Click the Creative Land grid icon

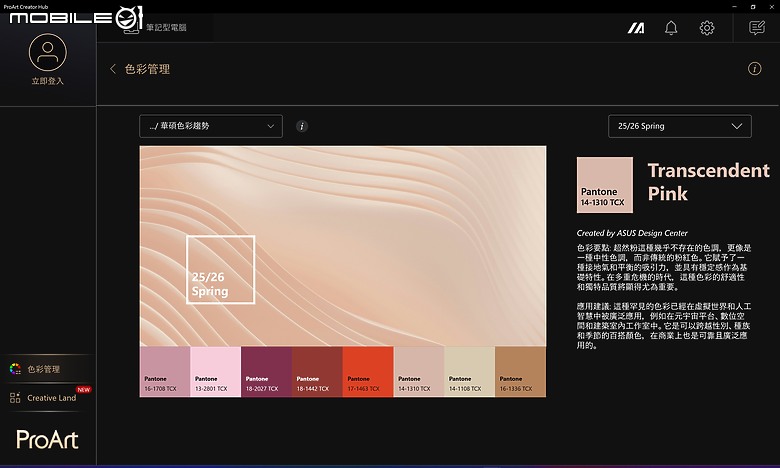click(x=15, y=397)
